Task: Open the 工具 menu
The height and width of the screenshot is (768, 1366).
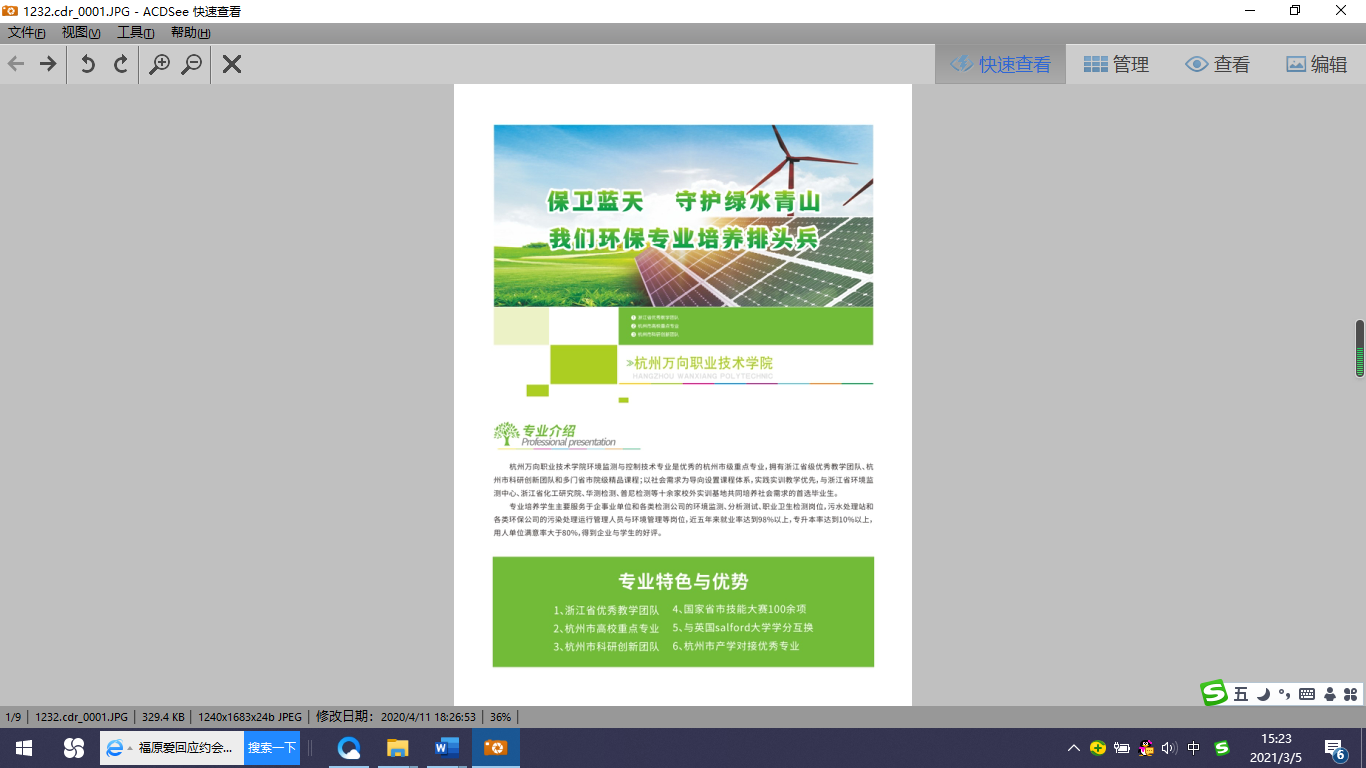Action: (135, 33)
